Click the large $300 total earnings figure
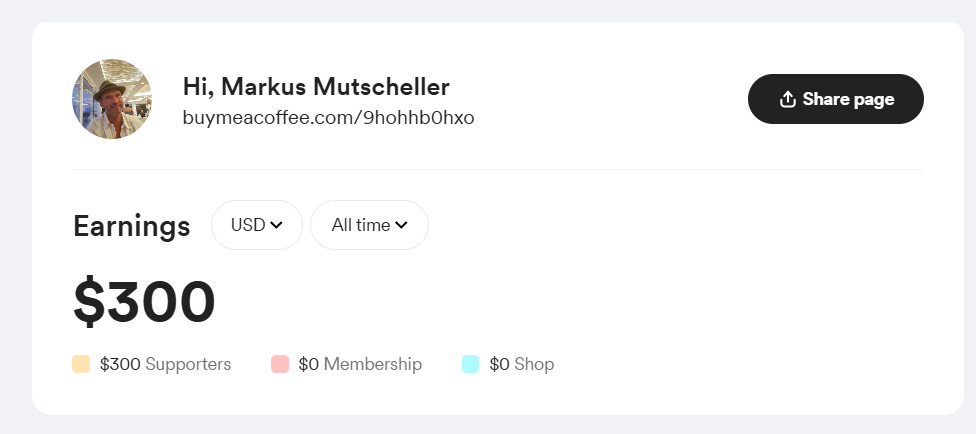976x434 pixels. click(144, 302)
